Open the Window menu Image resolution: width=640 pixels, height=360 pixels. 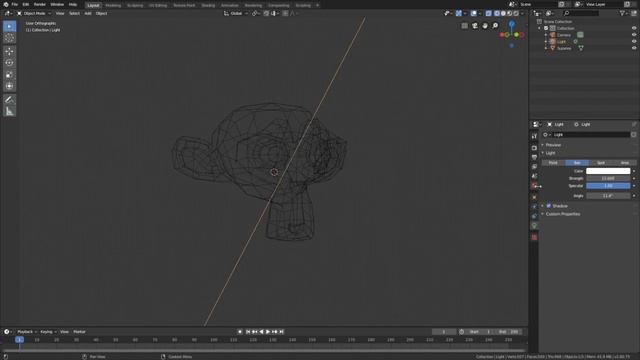point(57,4)
